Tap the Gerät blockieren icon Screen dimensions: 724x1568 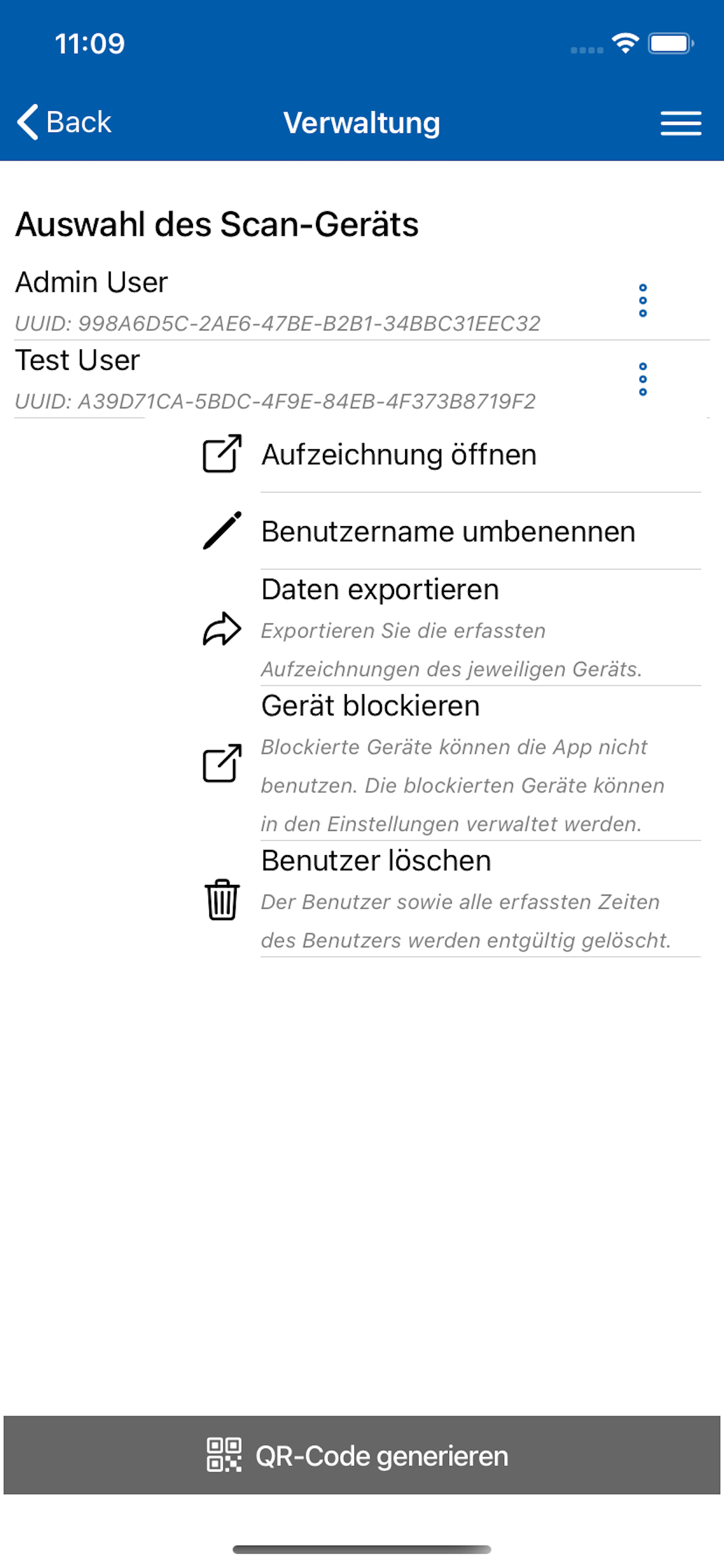point(222,764)
